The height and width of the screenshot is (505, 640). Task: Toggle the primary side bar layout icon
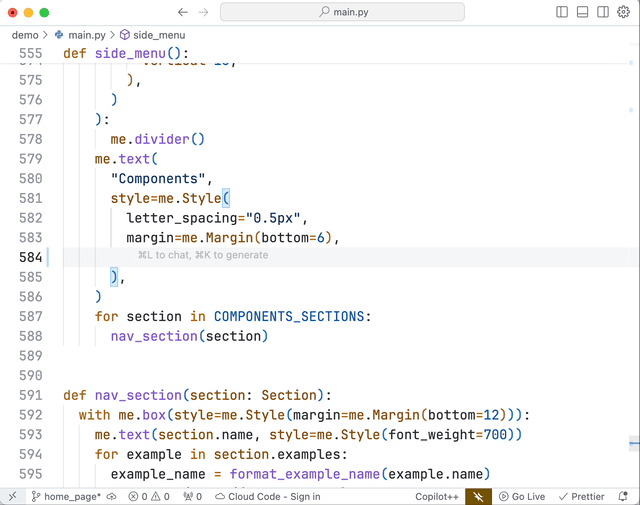(x=562, y=12)
